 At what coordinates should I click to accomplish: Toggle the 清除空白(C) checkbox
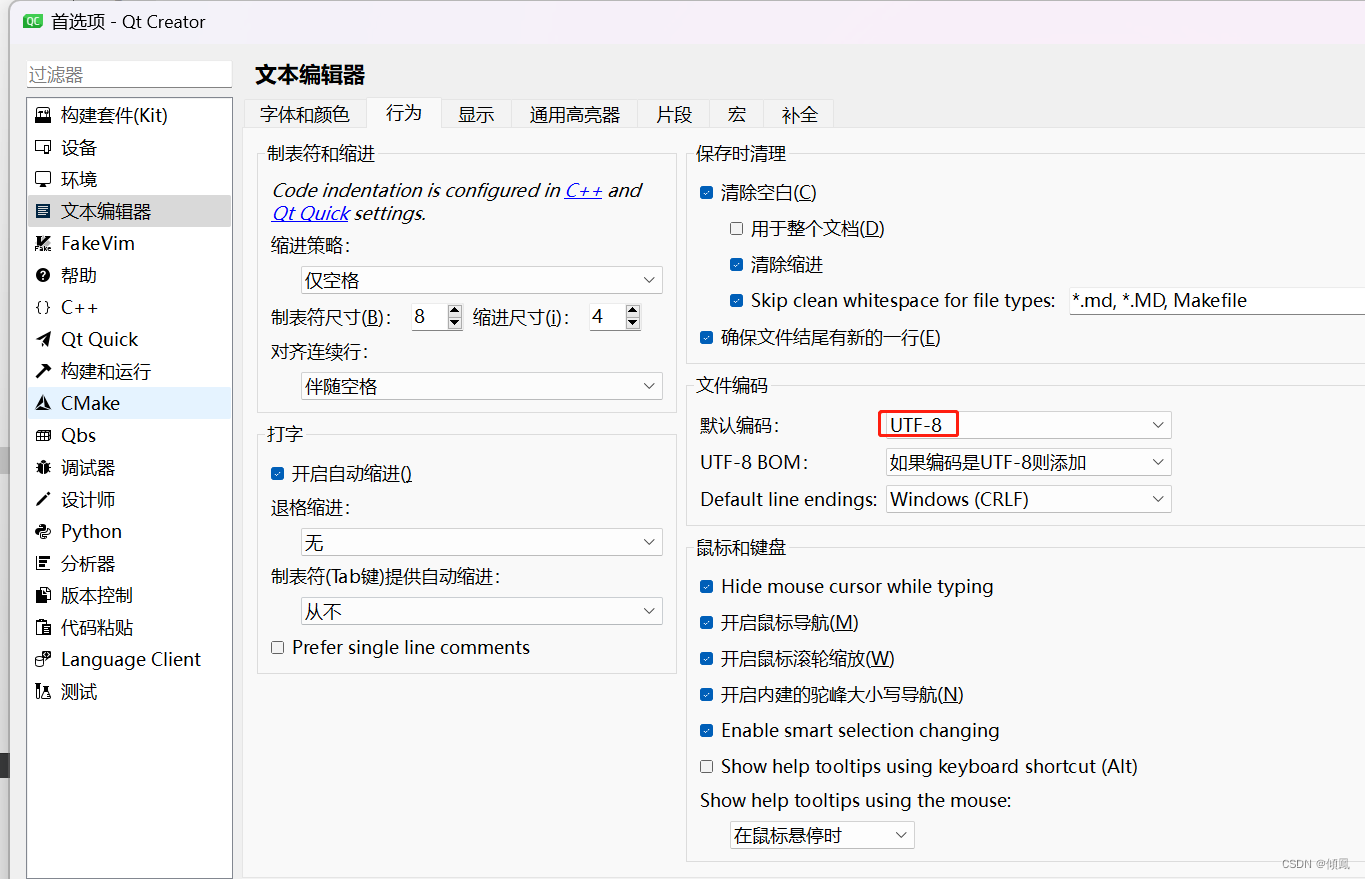coord(707,193)
